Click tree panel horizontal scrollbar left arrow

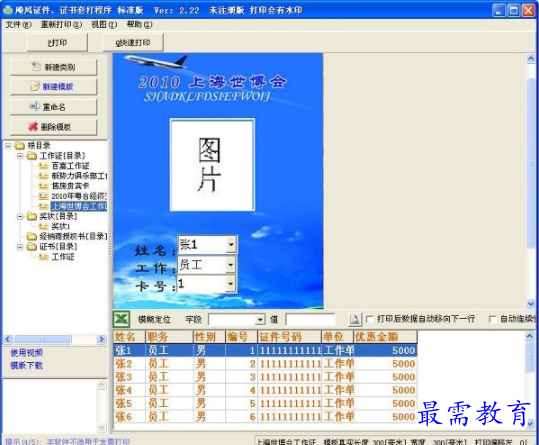pyautogui.click(x=8, y=339)
